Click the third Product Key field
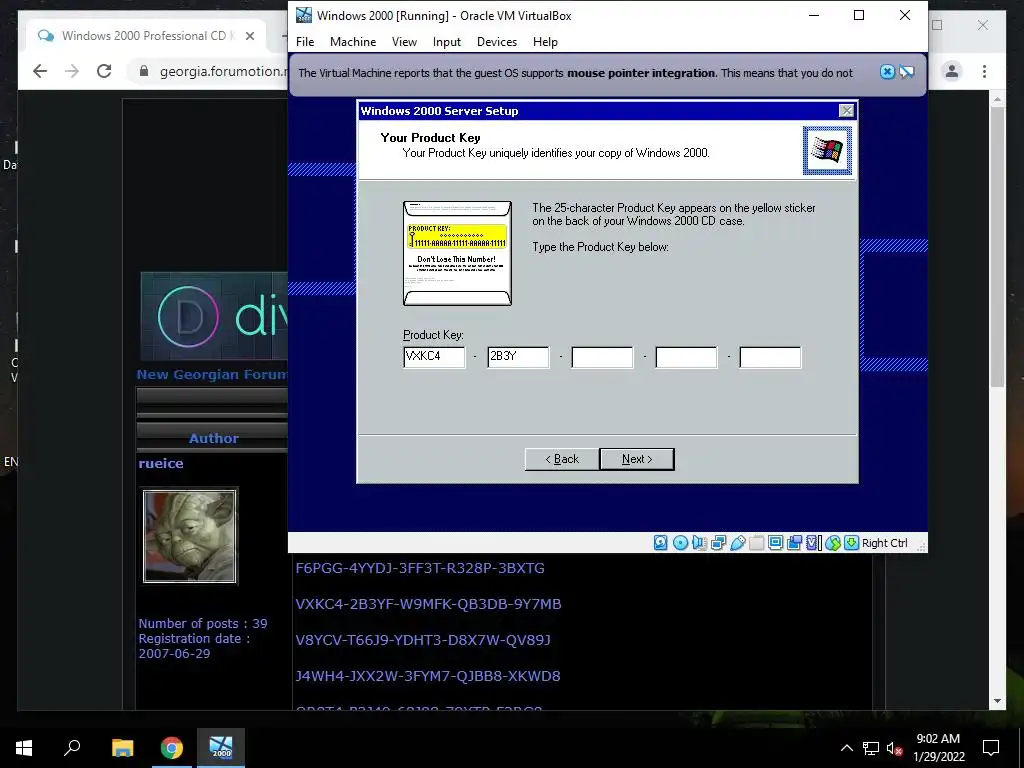The height and width of the screenshot is (768, 1024). [602, 357]
